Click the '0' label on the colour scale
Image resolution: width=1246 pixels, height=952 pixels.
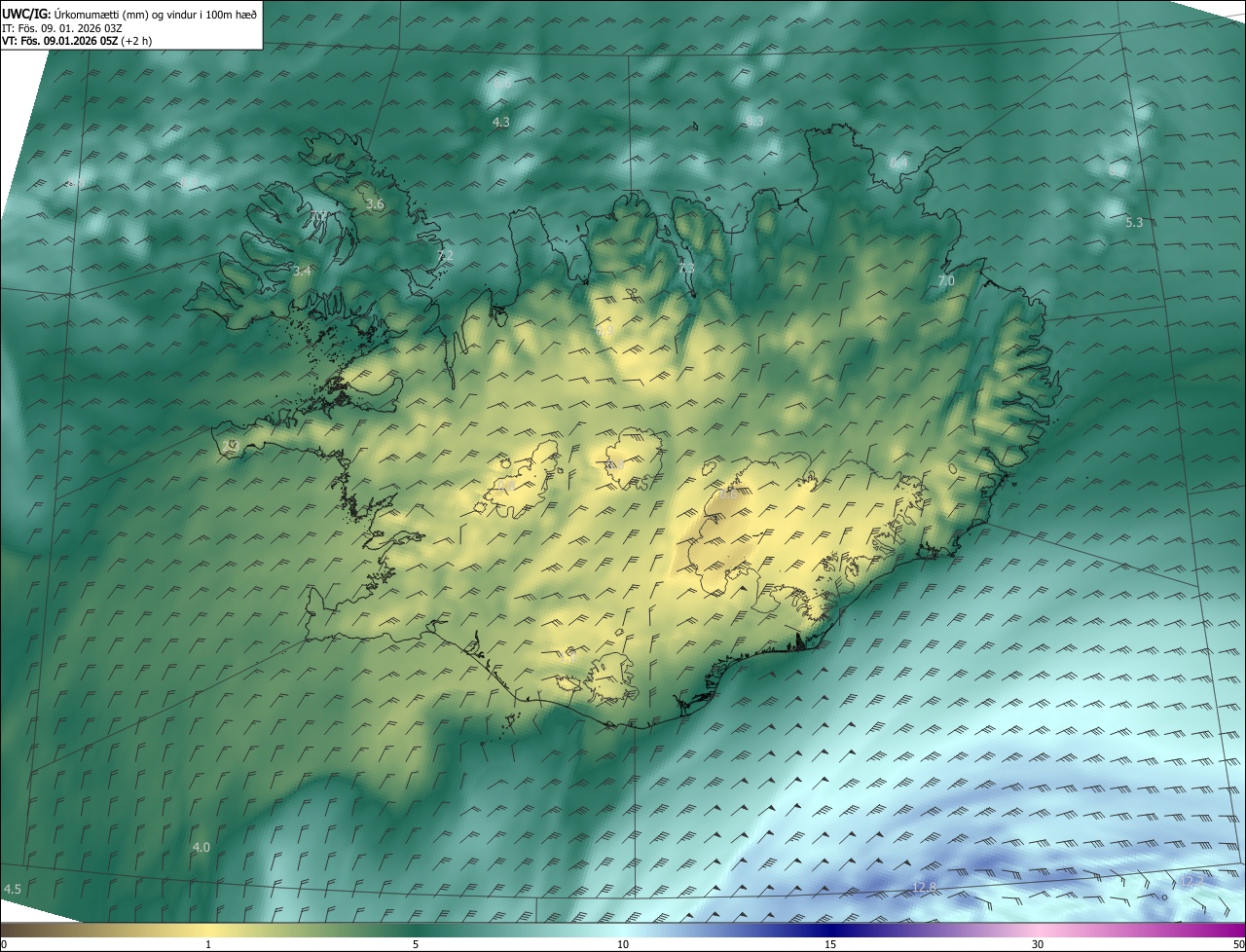point(4,944)
